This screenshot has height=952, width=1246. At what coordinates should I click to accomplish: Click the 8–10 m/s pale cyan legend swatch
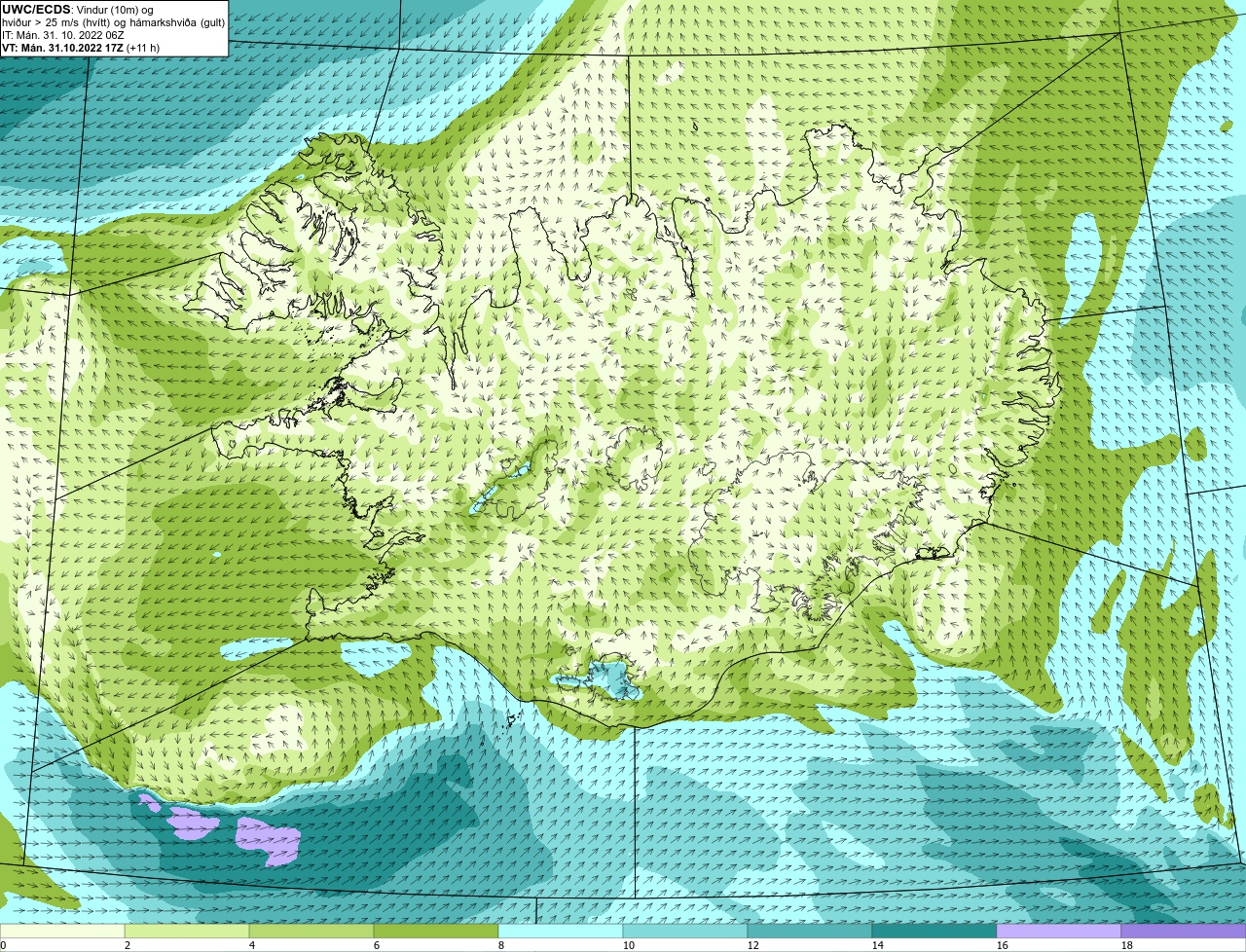coord(561,931)
